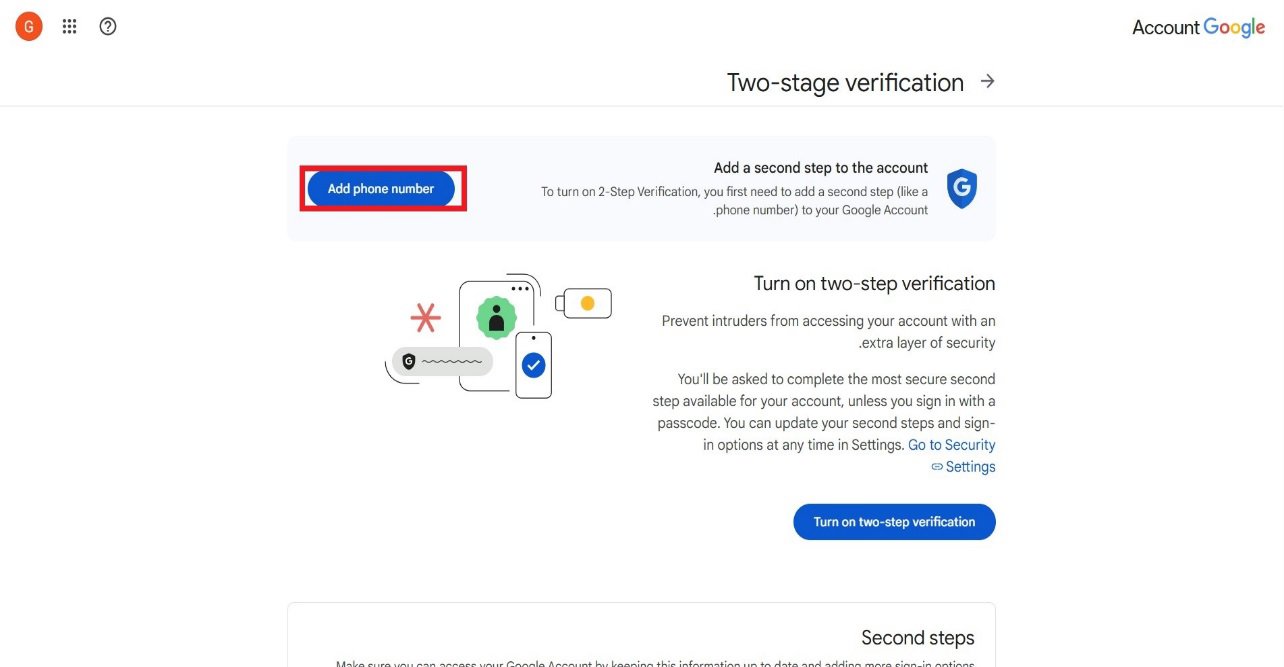Click the red asterisk in the illustration
Image resolution: width=1284 pixels, height=667 pixels.
tap(426, 318)
